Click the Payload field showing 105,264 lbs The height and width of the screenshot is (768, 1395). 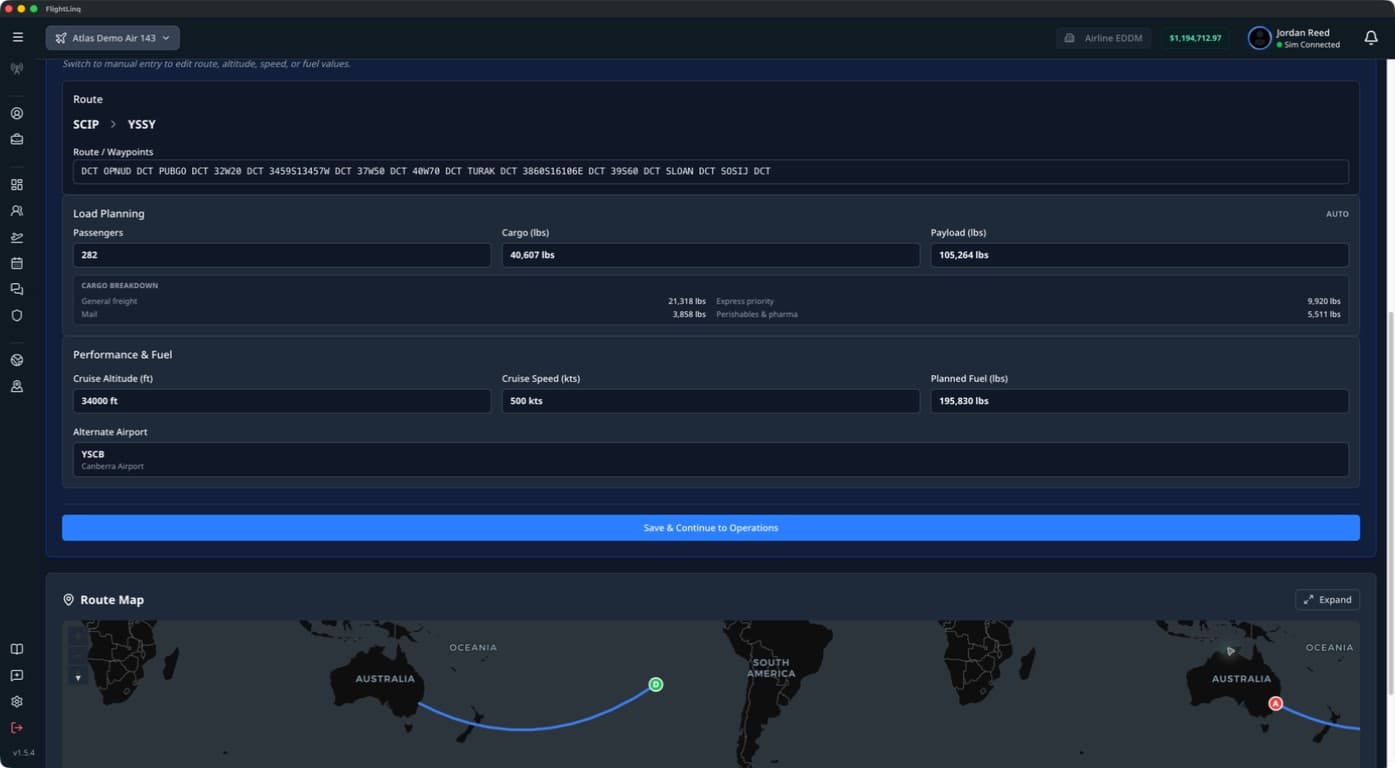pos(1139,255)
